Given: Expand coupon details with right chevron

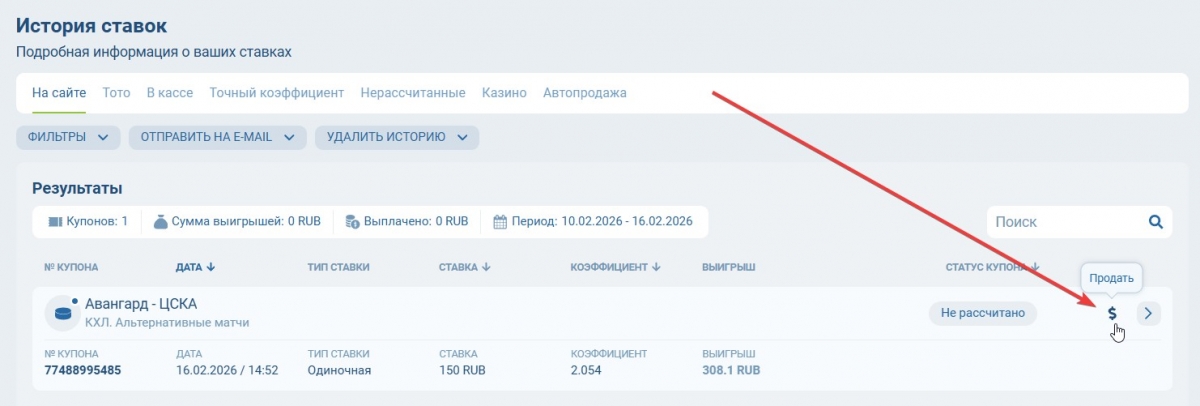Looking at the screenshot, I should coord(1149,313).
